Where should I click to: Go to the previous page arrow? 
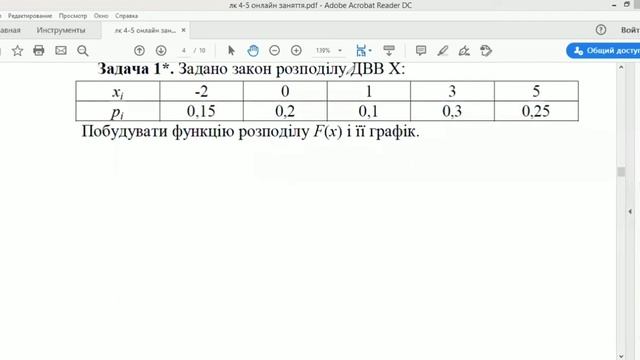[x=139, y=51]
